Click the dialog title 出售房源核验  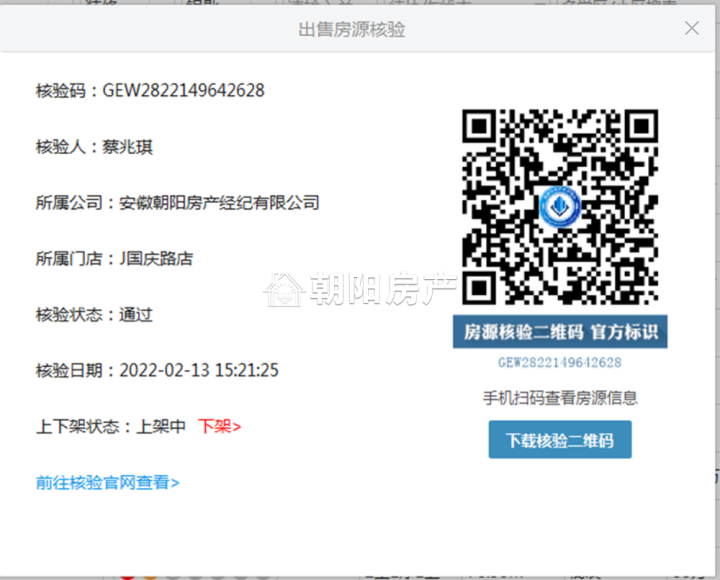(x=352, y=29)
